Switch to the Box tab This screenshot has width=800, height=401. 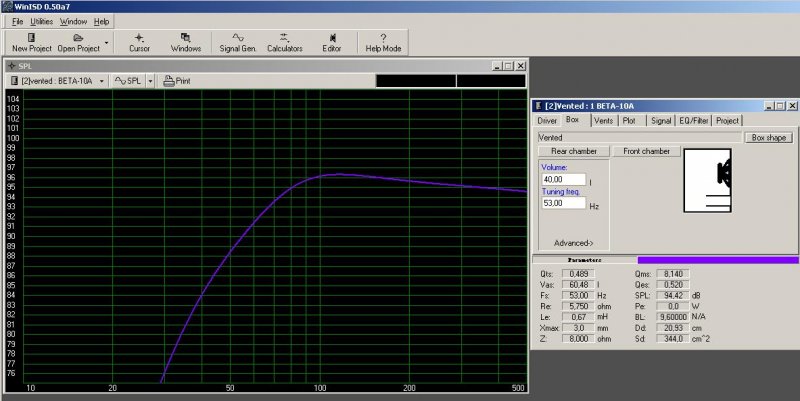point(573,119)
